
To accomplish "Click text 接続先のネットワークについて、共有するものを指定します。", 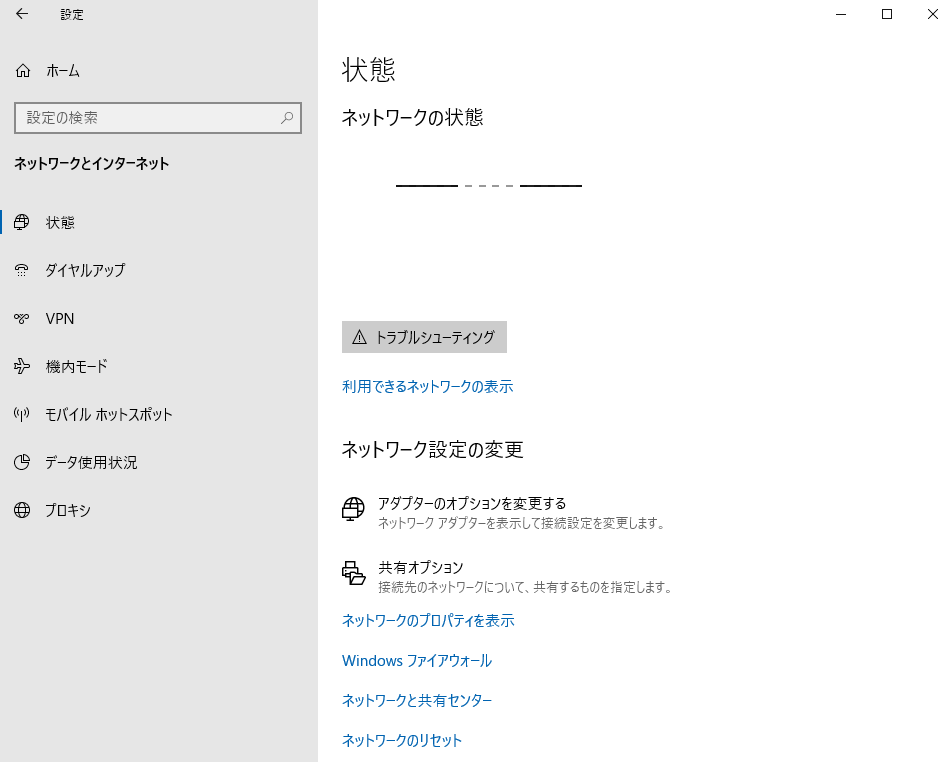I will point(525,587).
